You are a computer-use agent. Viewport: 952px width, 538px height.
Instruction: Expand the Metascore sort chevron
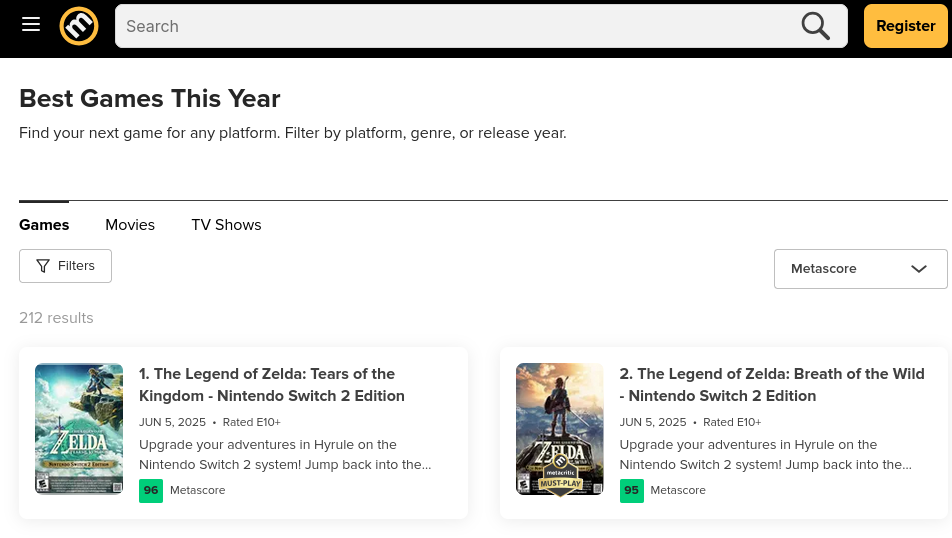click(x=919, y=269)
